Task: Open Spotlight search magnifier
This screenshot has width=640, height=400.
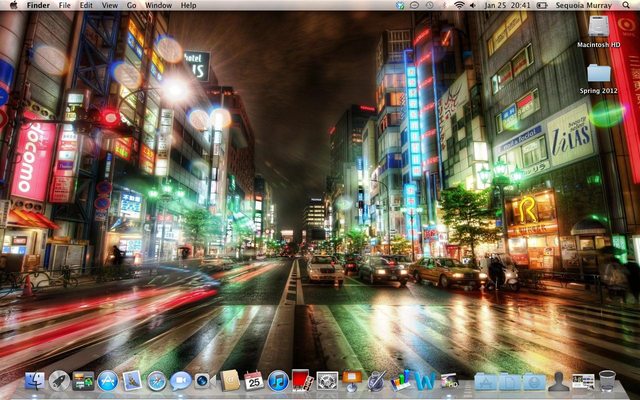Action: pyautogui.click(x=628, y=5)
